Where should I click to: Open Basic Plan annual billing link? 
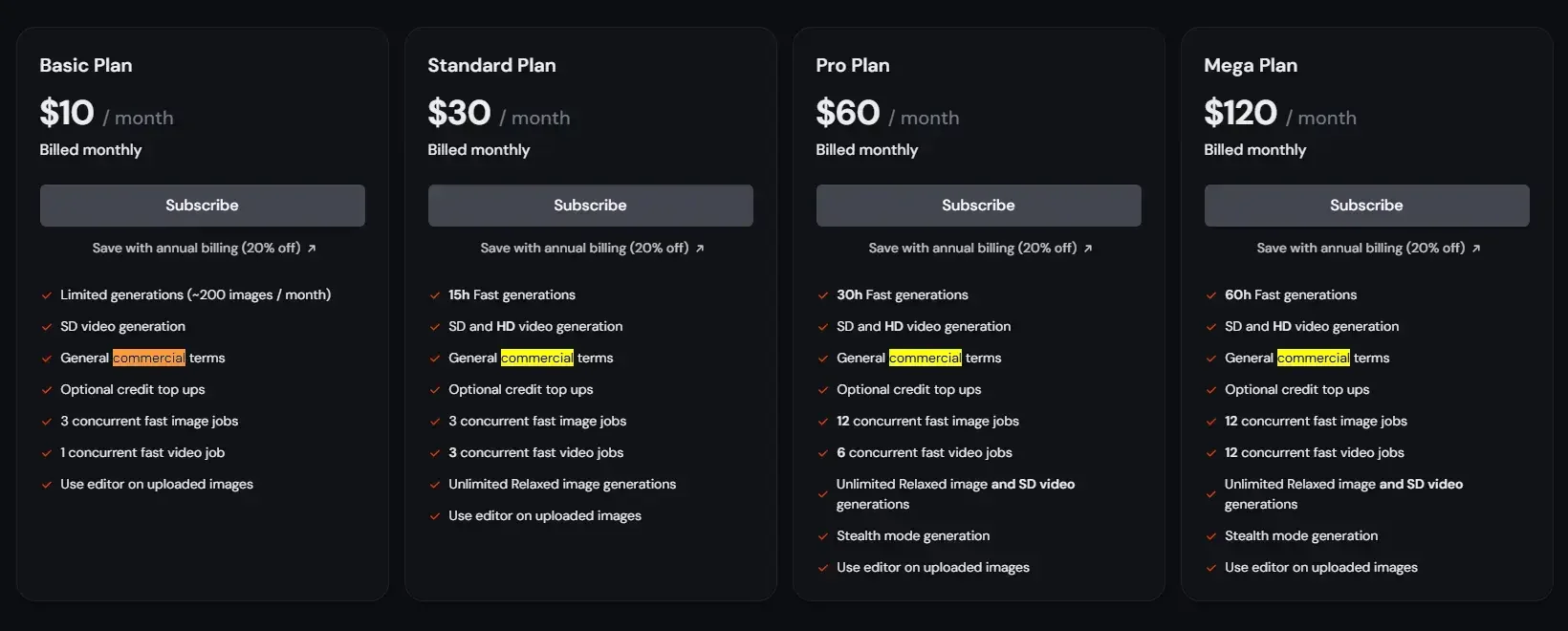click(196, 248)
